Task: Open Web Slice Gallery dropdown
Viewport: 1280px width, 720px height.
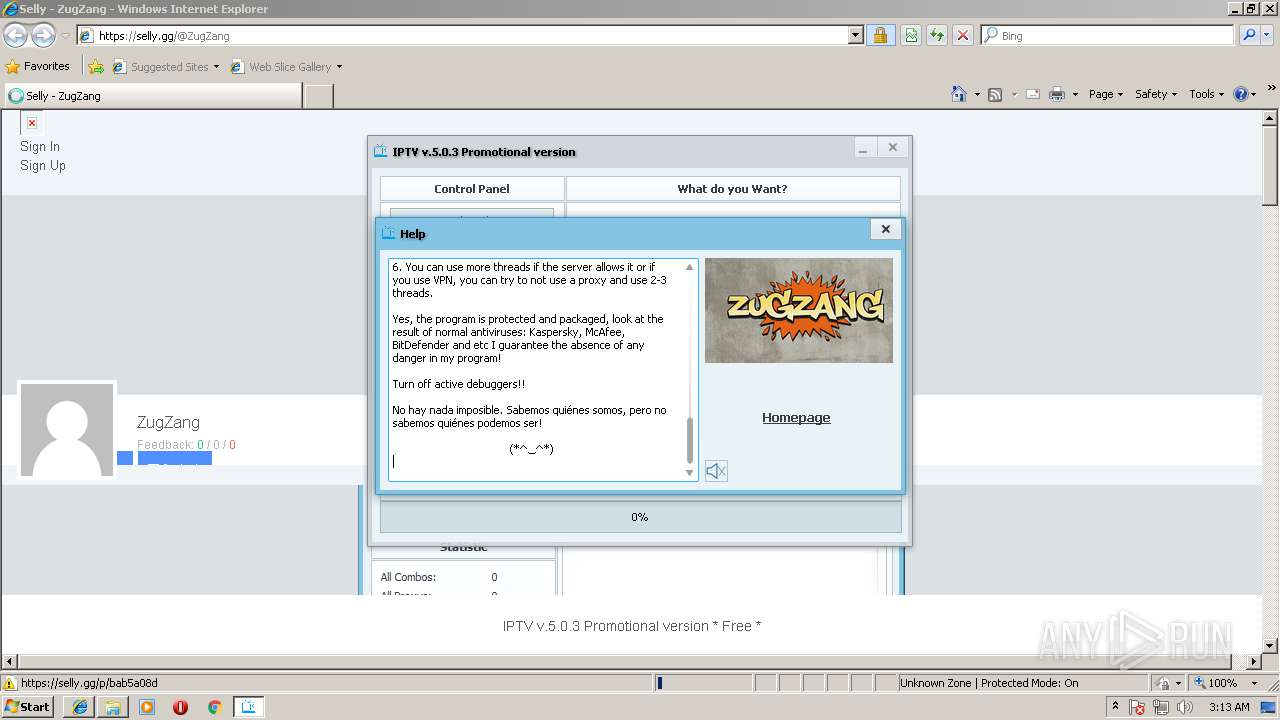Action: pos(287,67)
